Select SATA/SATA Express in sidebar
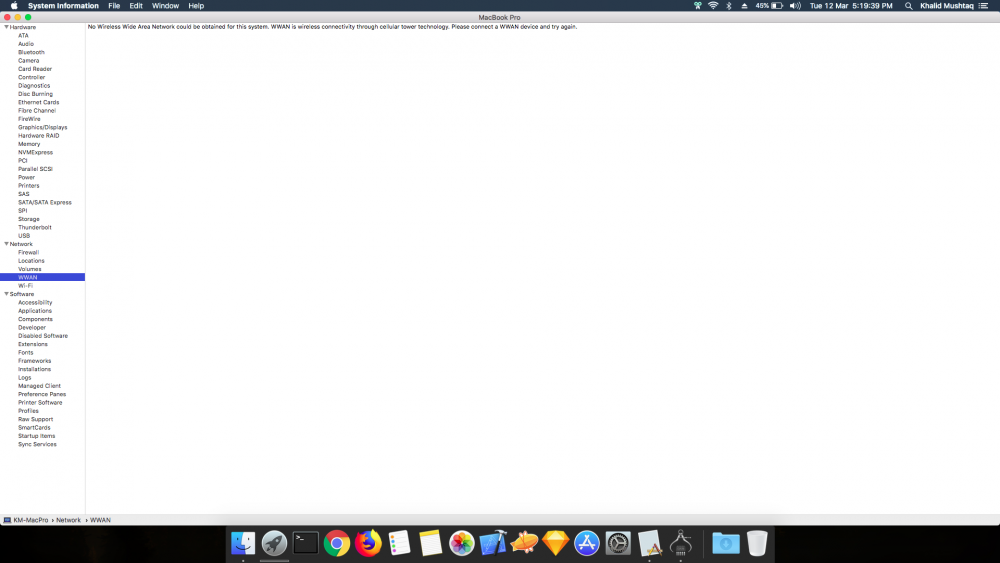 45,203
